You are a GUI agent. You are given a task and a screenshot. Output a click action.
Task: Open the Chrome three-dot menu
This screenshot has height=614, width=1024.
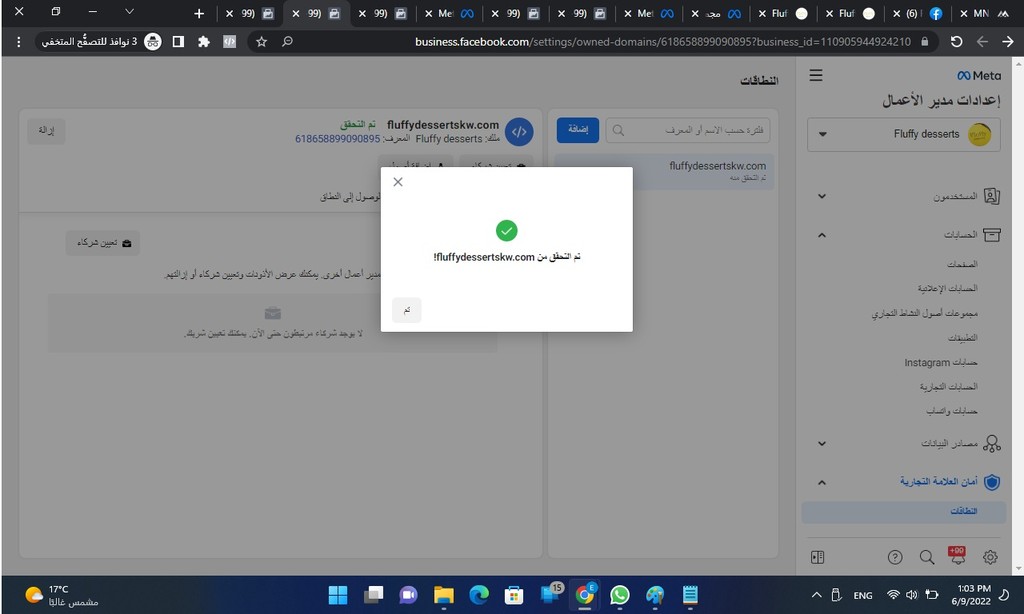pos(18,42)
